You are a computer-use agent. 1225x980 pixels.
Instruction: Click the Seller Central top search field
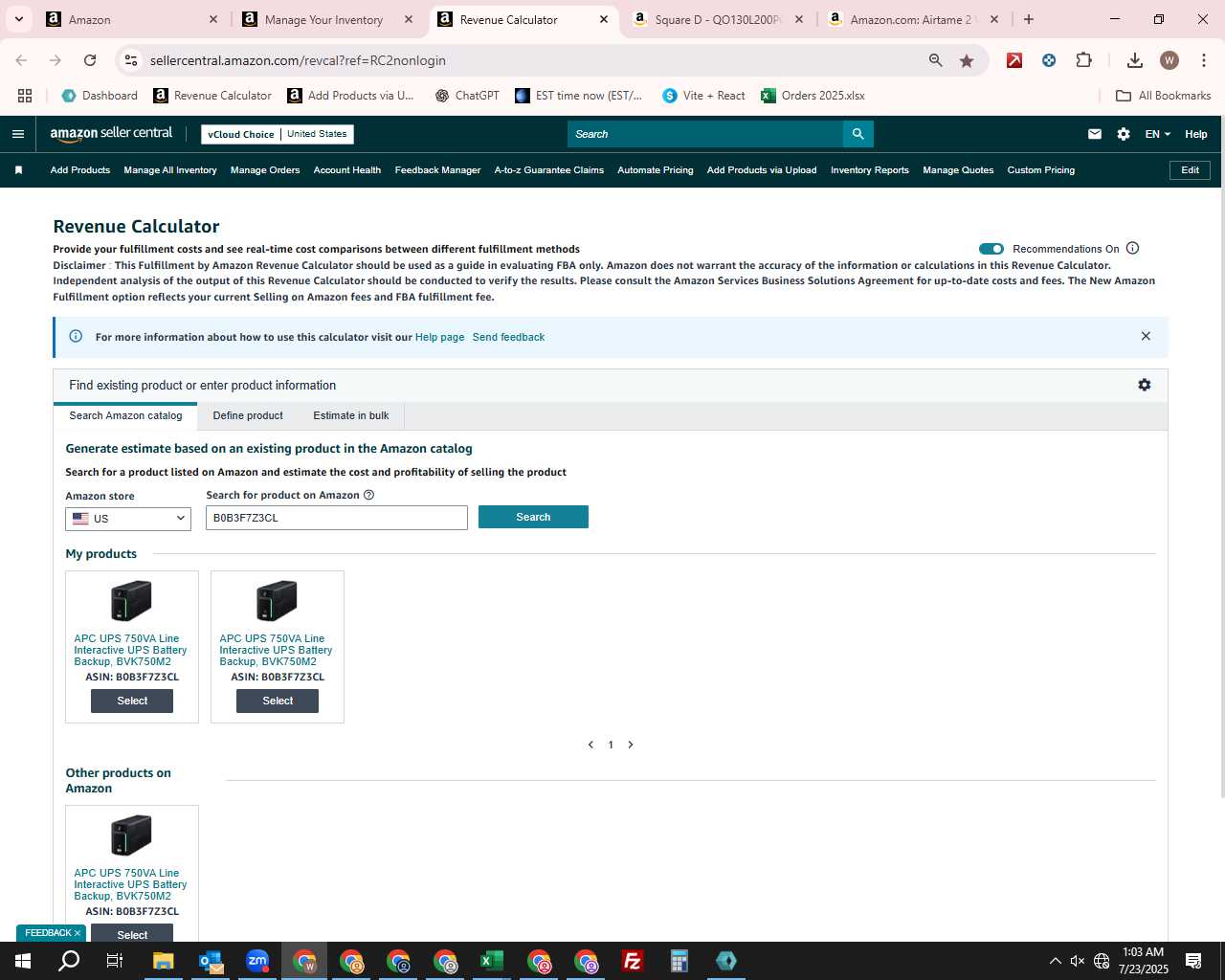point(705,134)
